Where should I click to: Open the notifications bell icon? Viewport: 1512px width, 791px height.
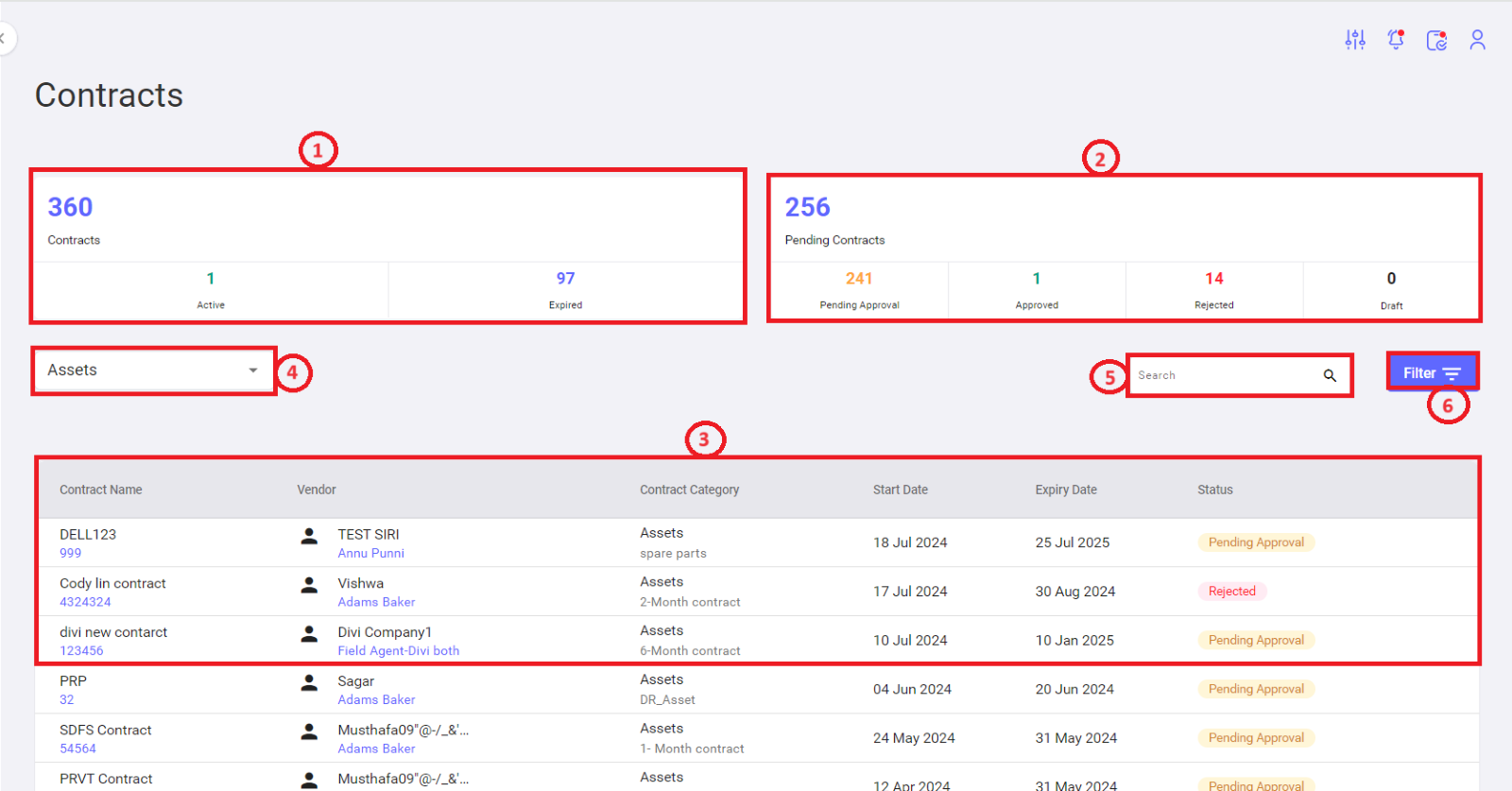pyautogui.click(x=1396, y=40)
